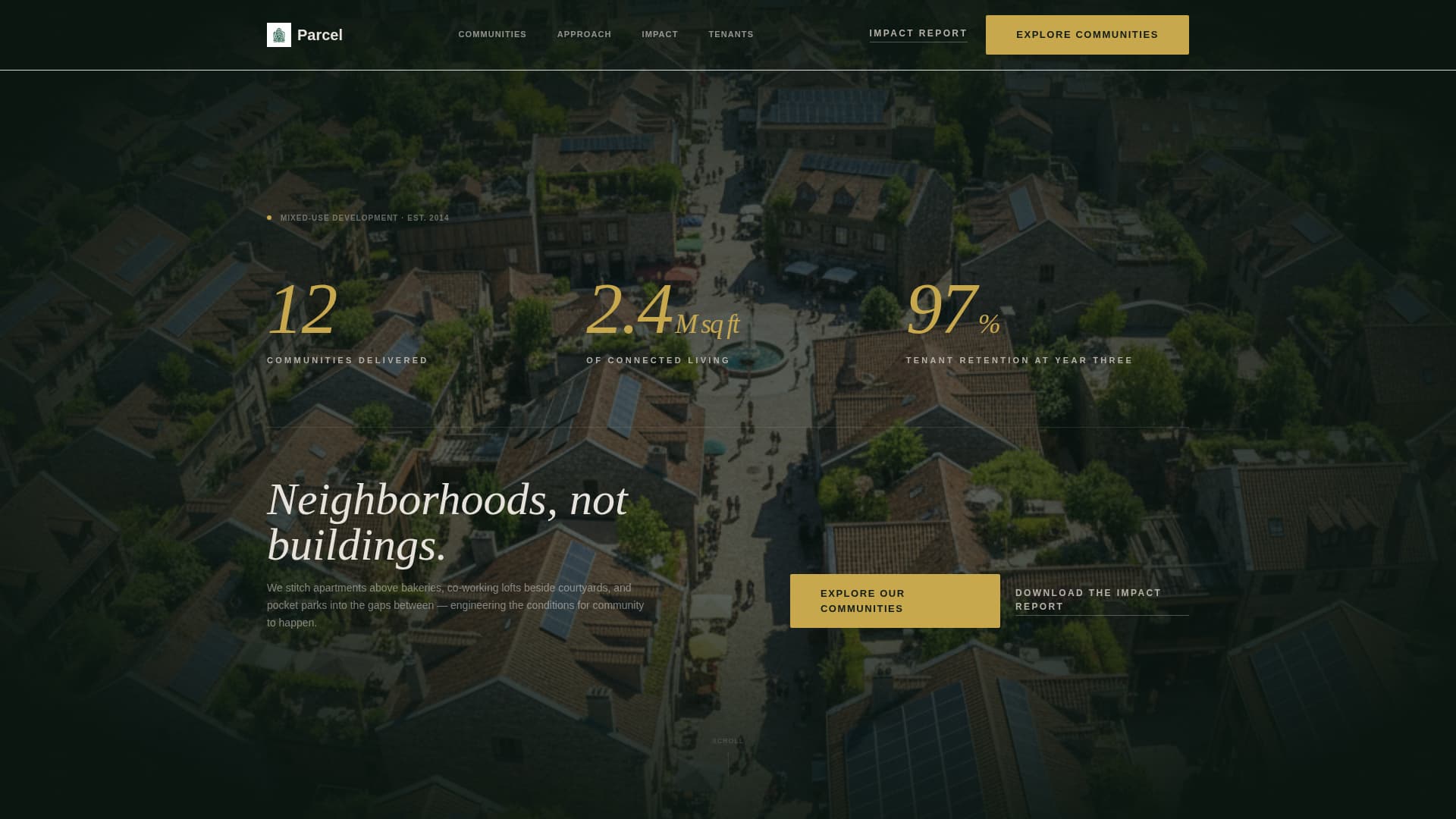The image size is (1456, 819).
Task: Click the EXPLORE OUR COMMUNITIES button
Action: pos(895,601)
